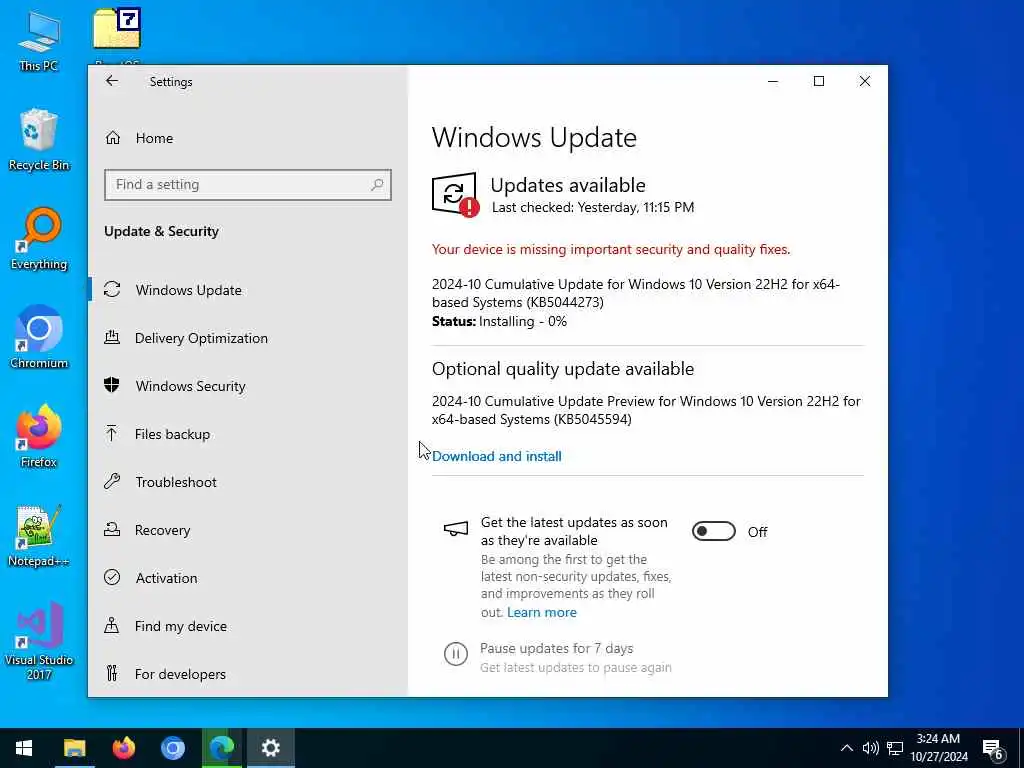The height and width of the screenshot is (768, 1024).
Task: Open the 7-Zip folder icon on desktop
Action: pyautogui.click(x=117, y=29)
